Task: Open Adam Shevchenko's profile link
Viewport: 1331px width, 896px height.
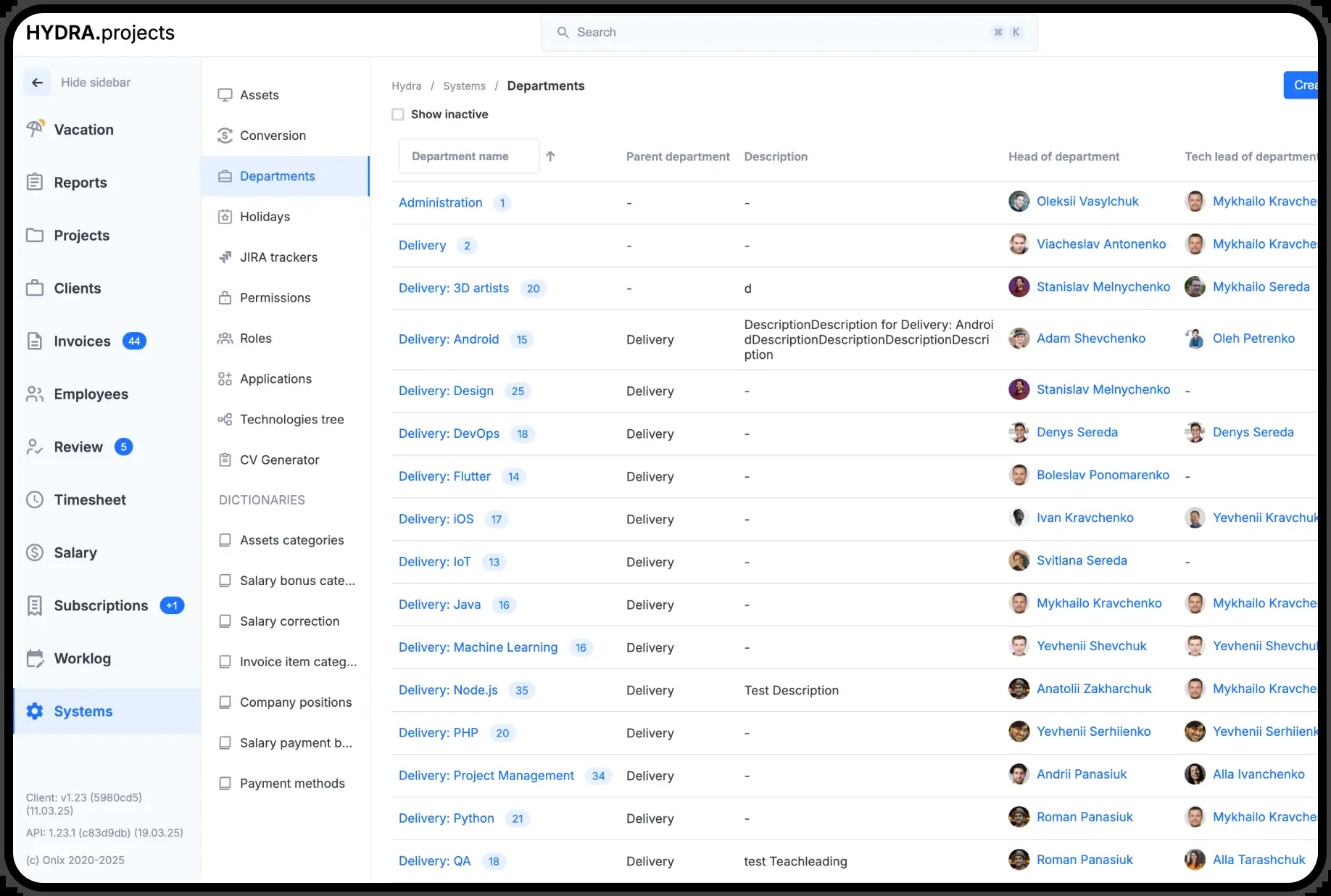Action: click(1091, 338)
